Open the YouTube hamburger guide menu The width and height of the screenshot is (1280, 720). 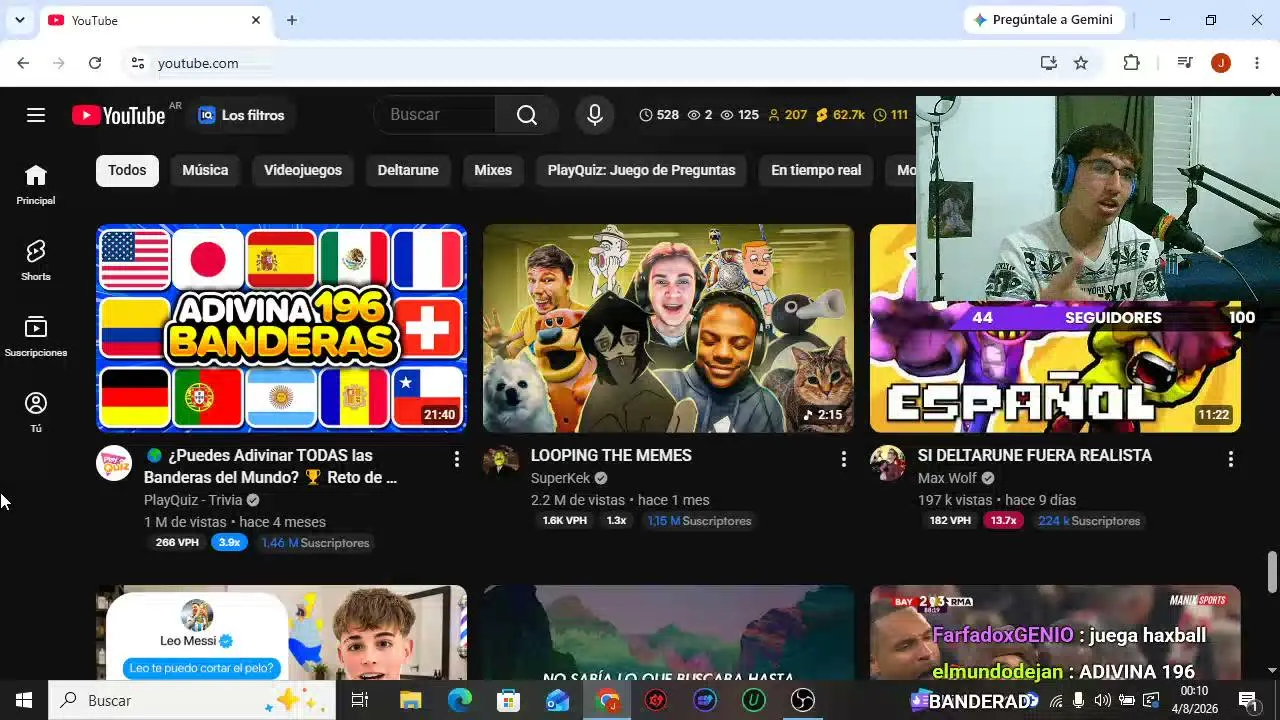pyautogui.click(x=36, y=115)
